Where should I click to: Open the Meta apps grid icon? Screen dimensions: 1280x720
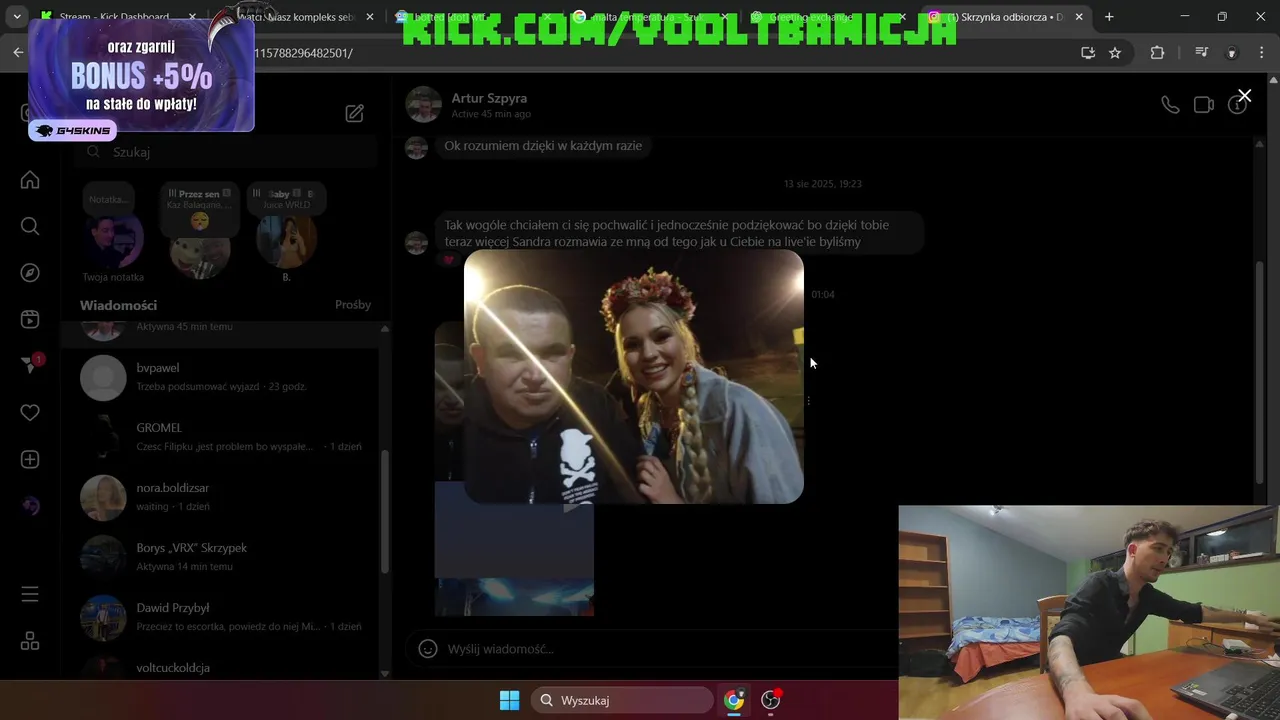(x=30, y=641)
